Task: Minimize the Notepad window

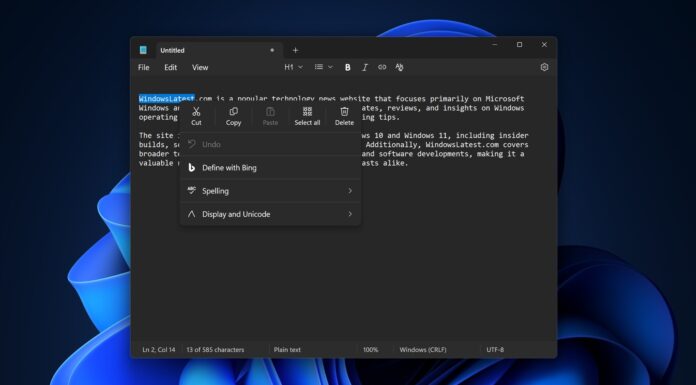Action: pyautogui.click(x=494, y=44)
